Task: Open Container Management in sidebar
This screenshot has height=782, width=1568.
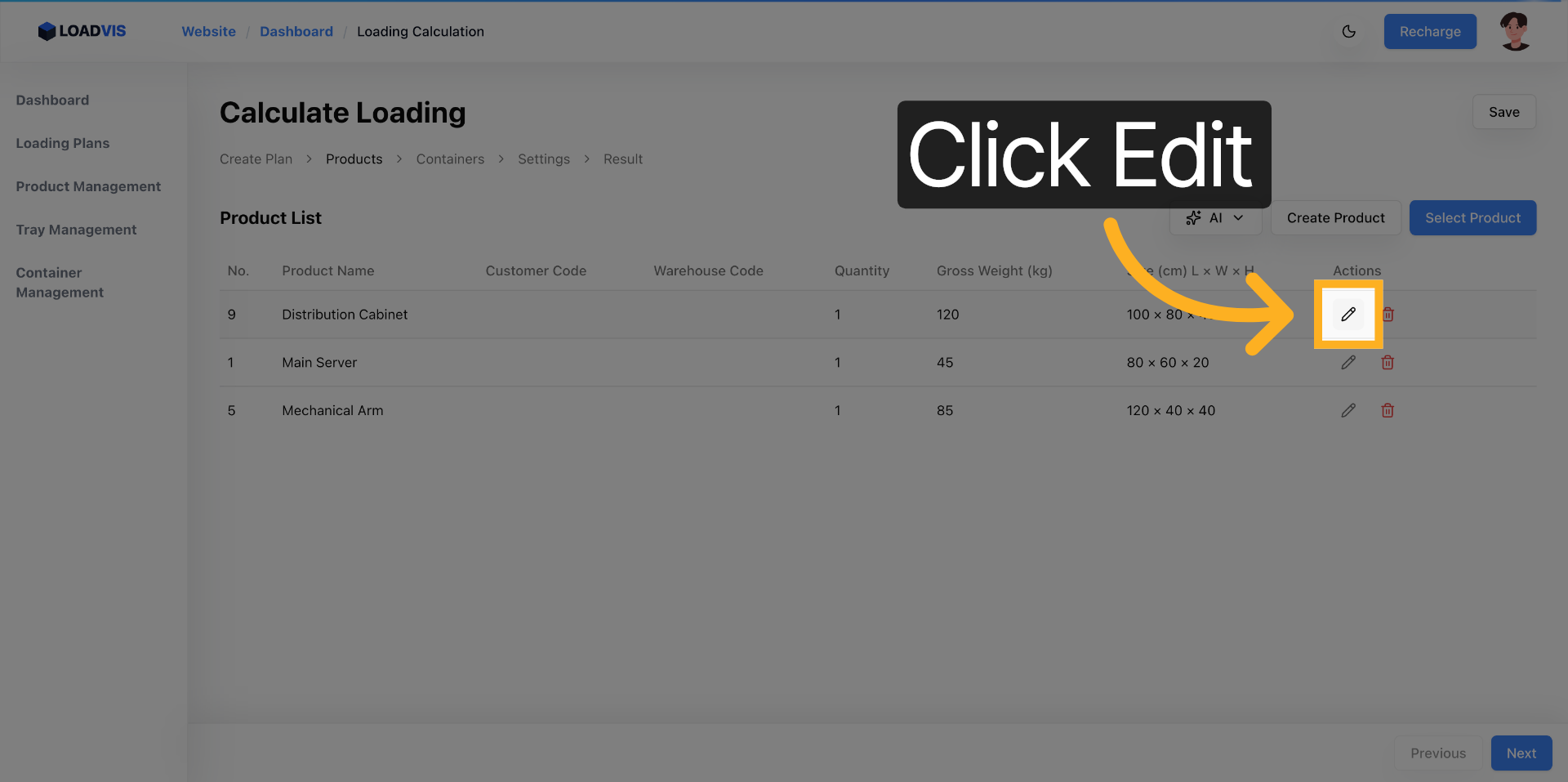Action: pyautogui.click(x=60, y=283)
